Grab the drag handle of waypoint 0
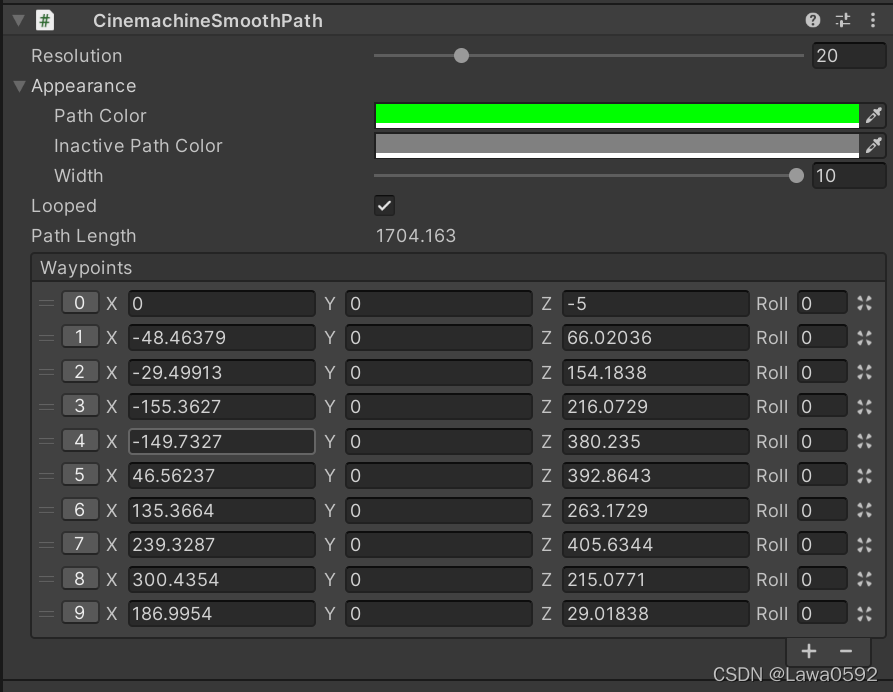Screen dimensions: 893x692 (46, 304)
